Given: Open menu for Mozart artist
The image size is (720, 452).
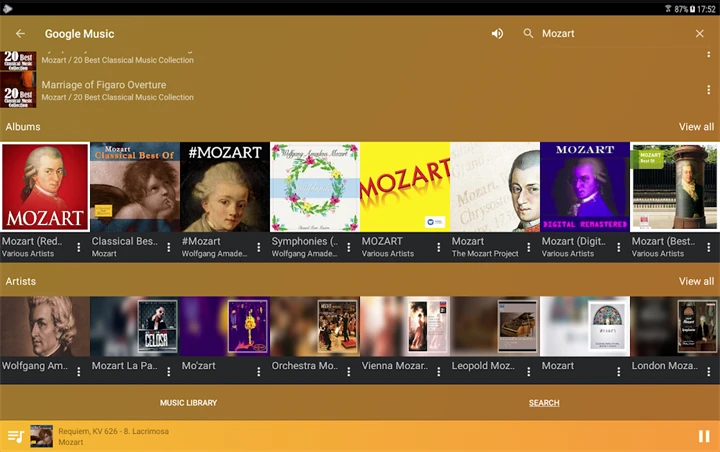Looking at the screenshot, I should 619,372.
